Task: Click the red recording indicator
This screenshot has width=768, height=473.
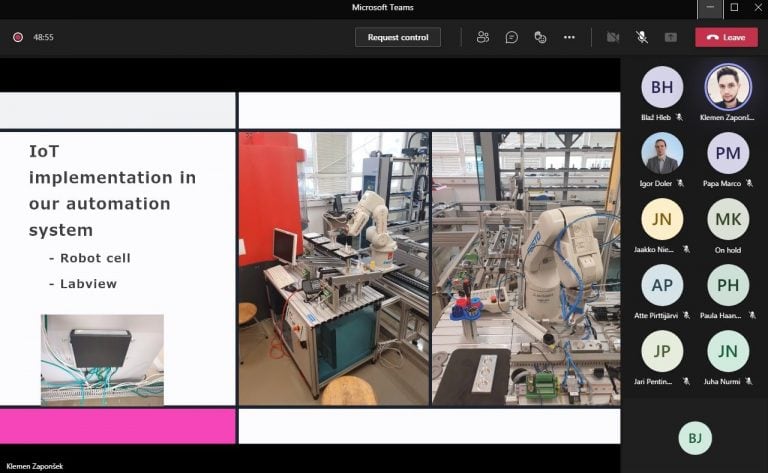Action: [x=18, y=37]
